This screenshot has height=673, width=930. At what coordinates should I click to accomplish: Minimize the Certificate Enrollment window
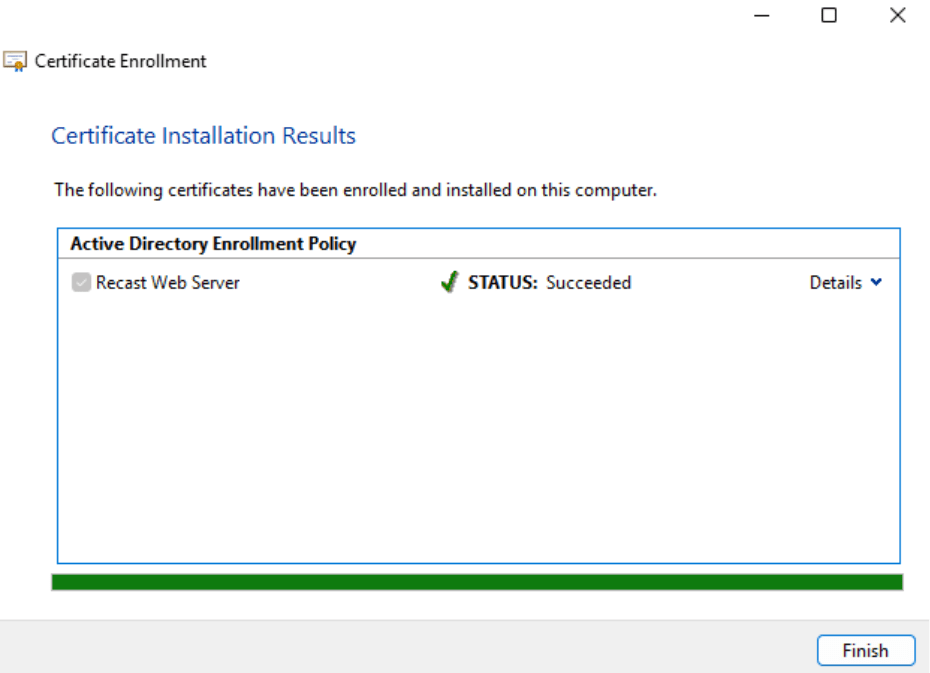762,16
